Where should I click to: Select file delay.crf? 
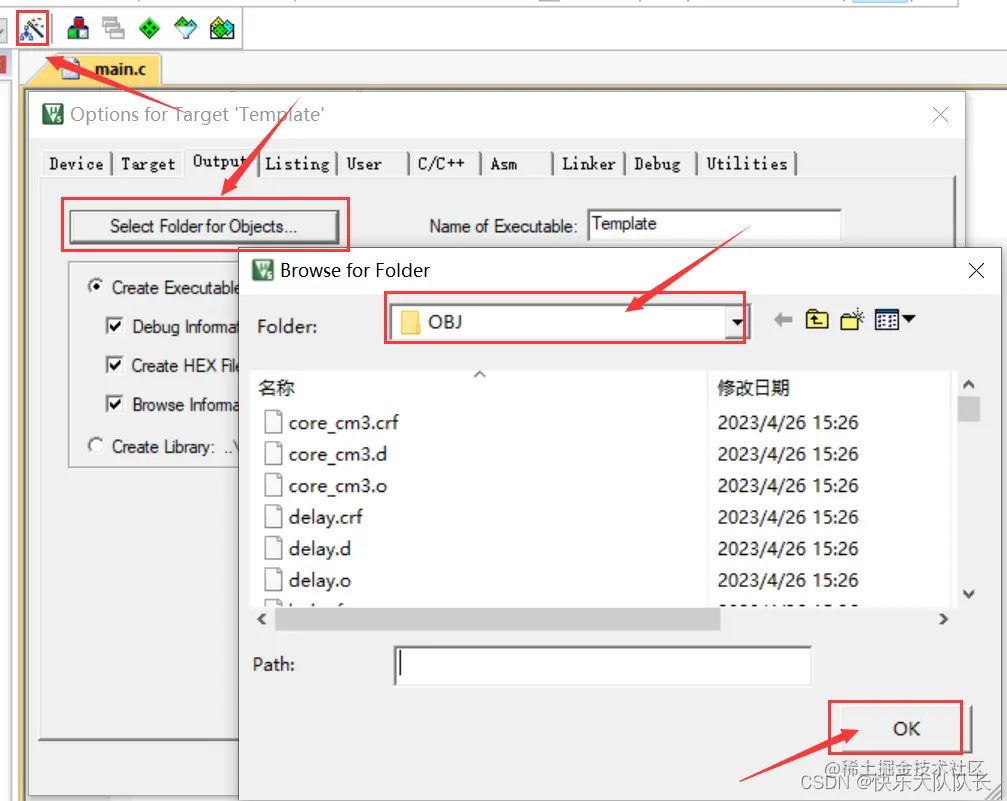[326, 516]
